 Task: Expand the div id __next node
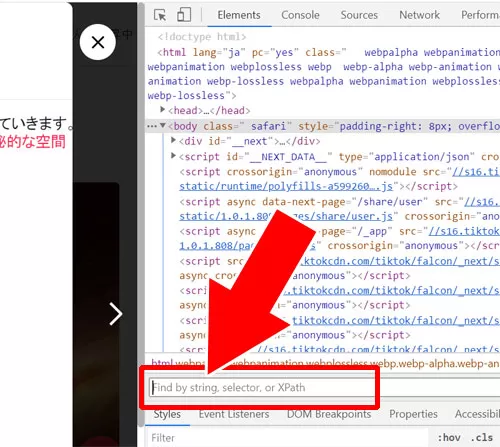(173, 140)
